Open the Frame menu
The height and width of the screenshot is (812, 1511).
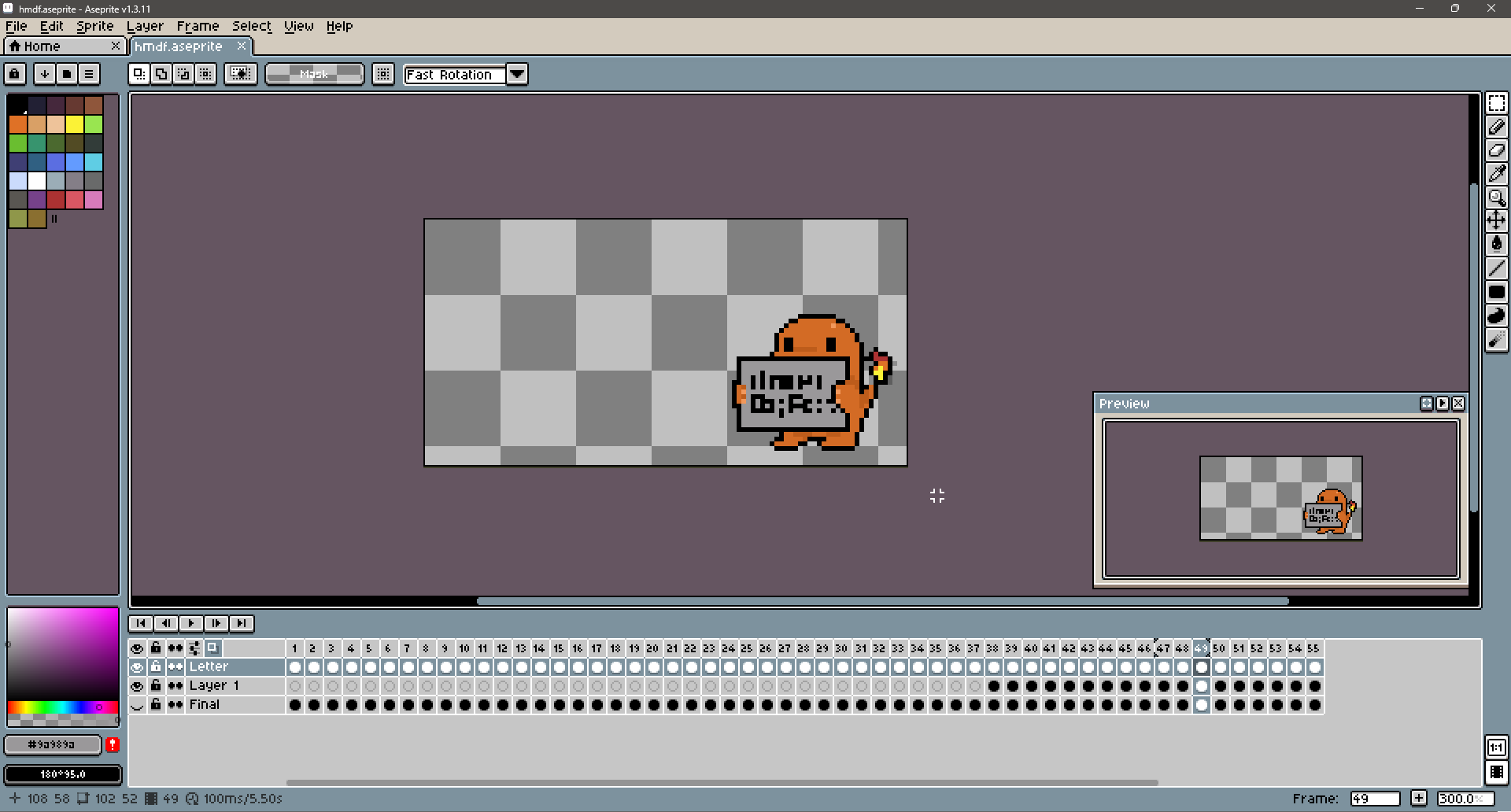coord(198,26)
